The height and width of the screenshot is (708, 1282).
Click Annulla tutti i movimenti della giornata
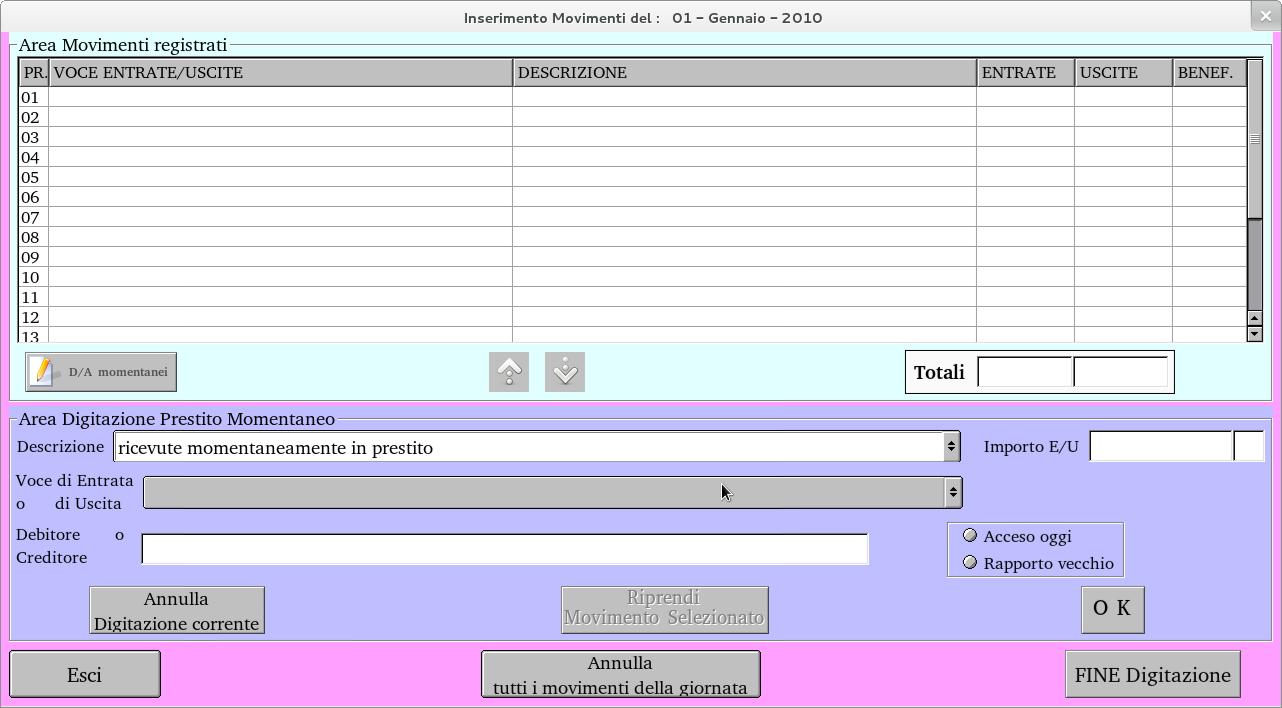pos(620,675)
